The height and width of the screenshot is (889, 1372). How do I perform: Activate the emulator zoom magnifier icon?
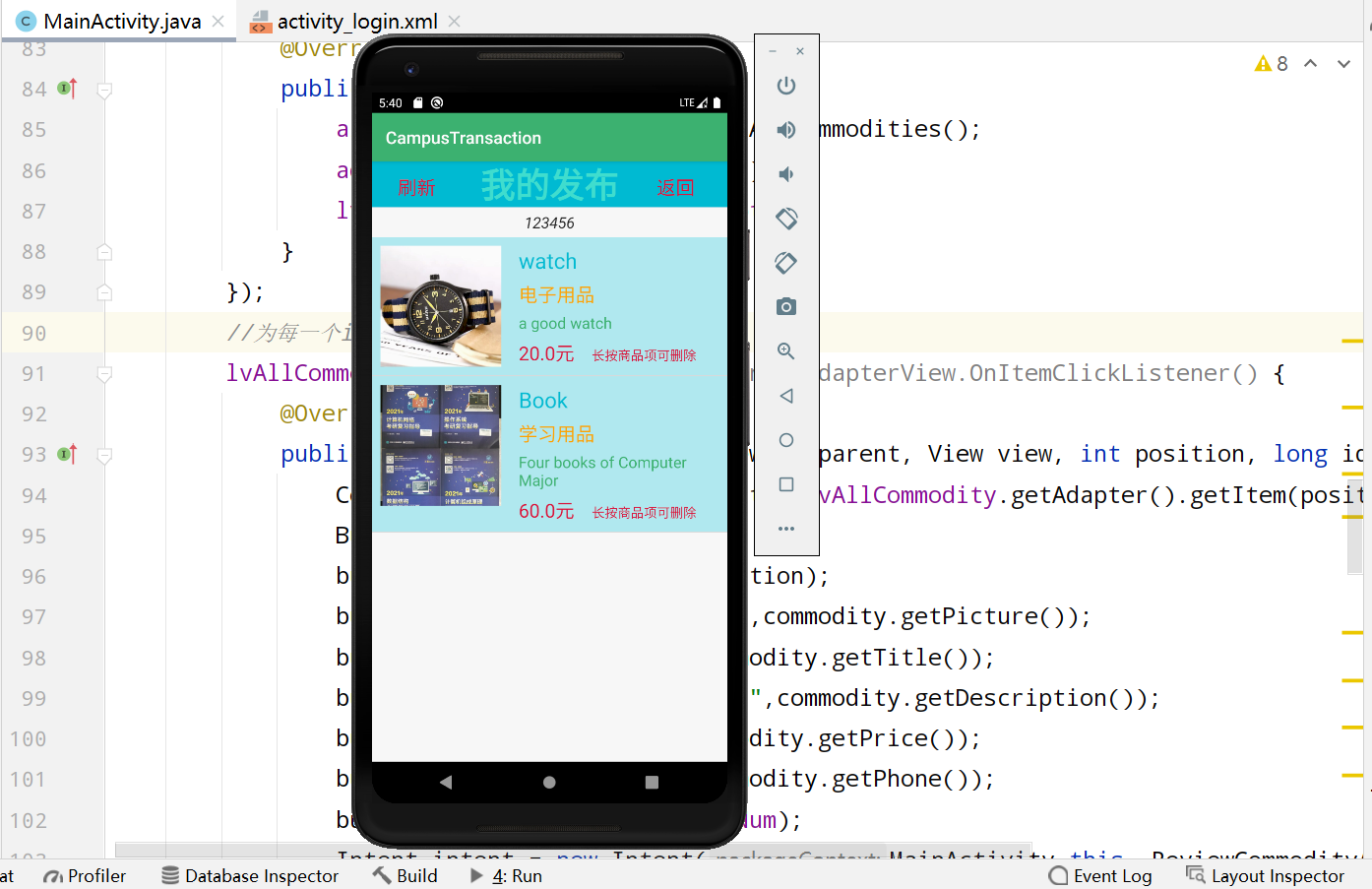pos(785,351)
